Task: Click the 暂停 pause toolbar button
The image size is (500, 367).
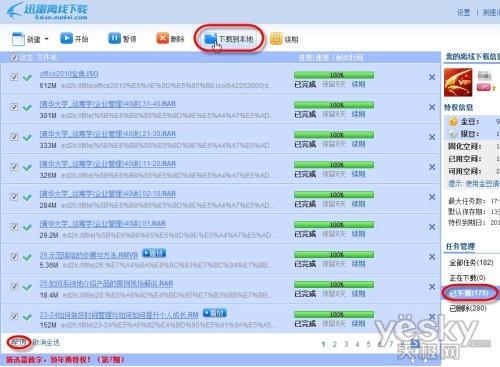Action: coord(122,39)
